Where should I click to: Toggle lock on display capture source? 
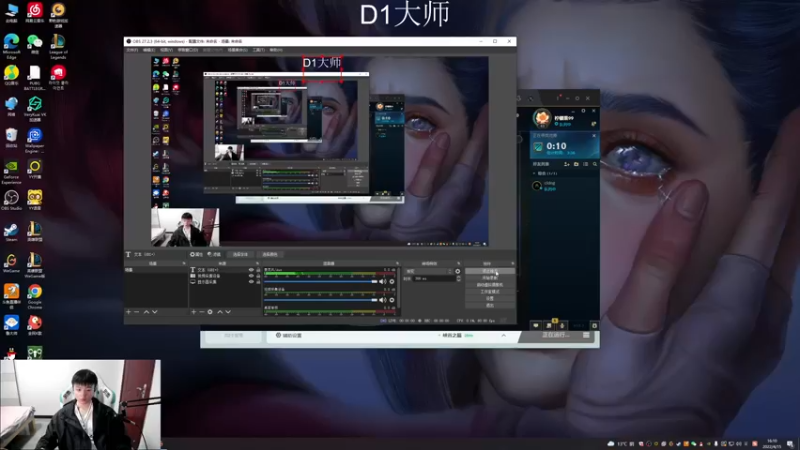(x=258, y=282)
